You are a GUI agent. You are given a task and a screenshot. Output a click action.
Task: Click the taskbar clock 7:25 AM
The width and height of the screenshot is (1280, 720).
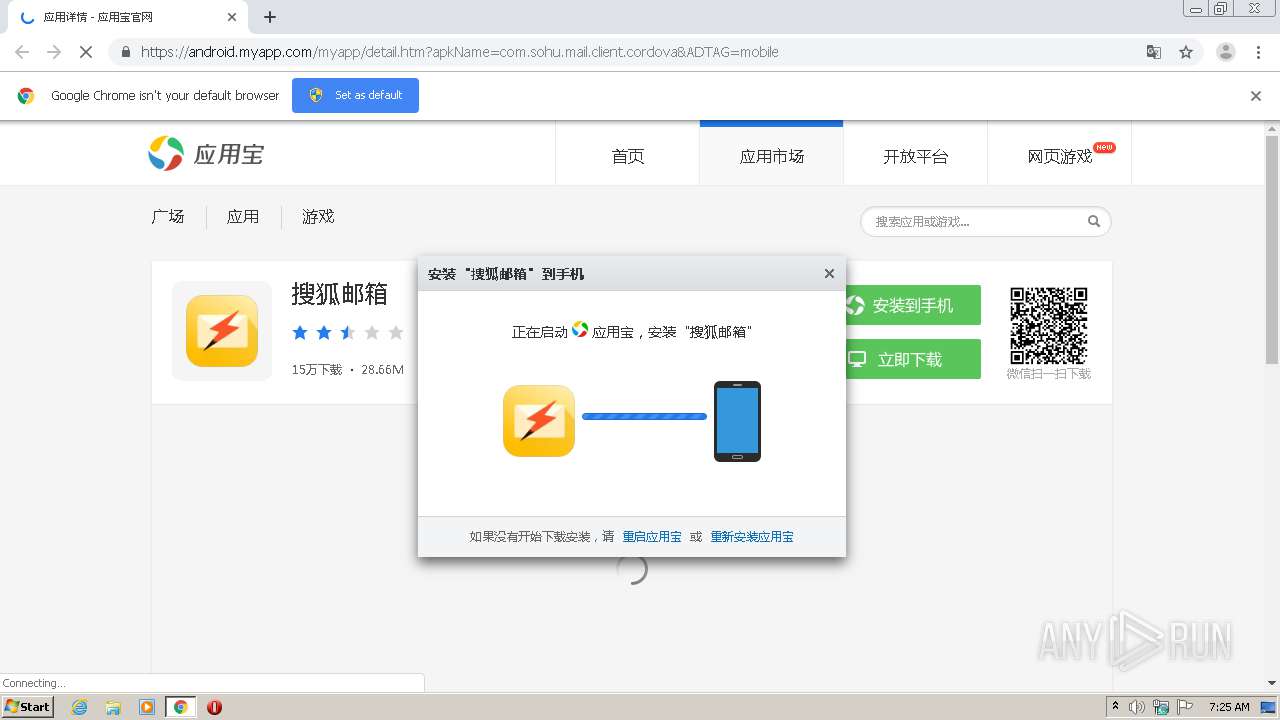[1229, 707]
